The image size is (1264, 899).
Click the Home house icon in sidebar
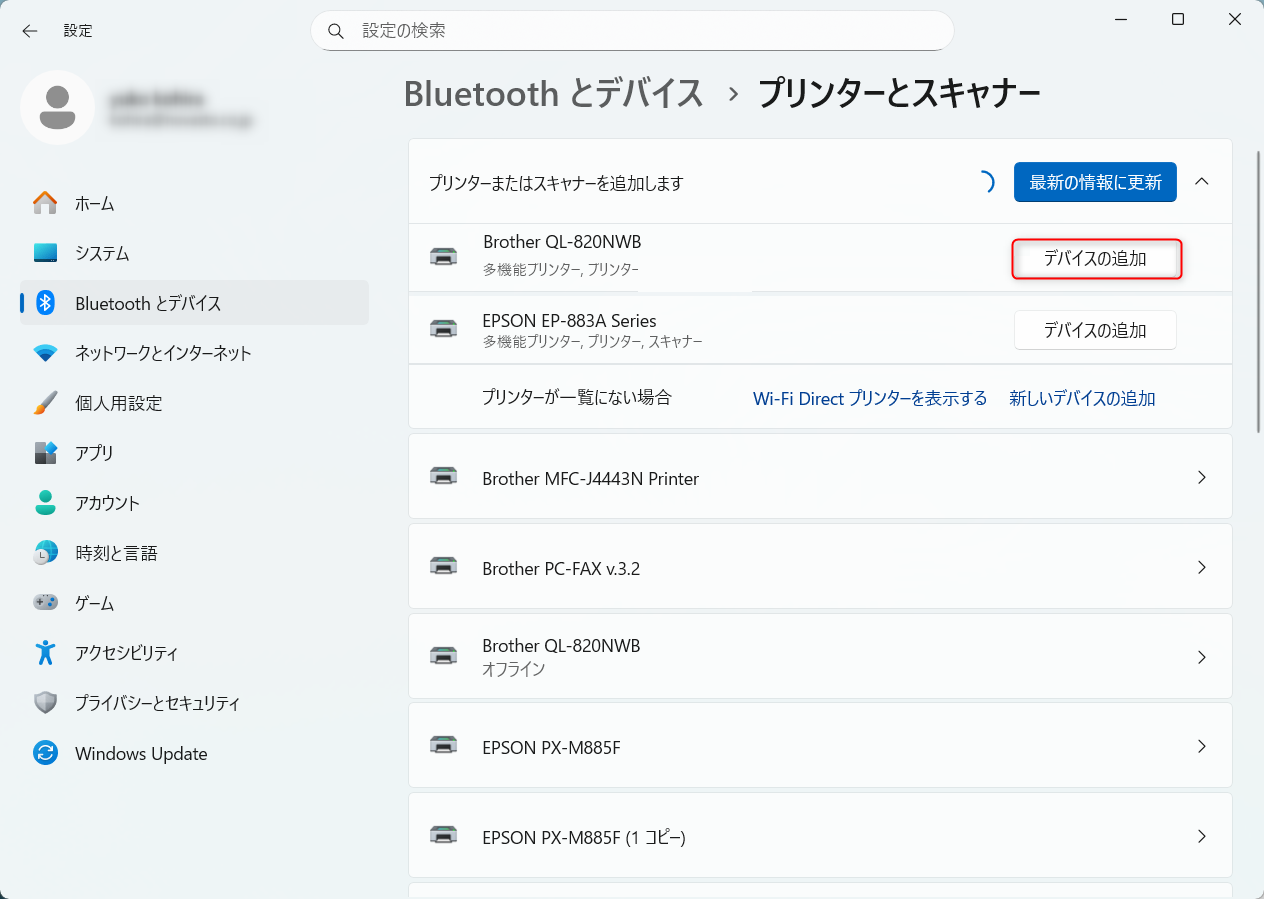[45, 203]
